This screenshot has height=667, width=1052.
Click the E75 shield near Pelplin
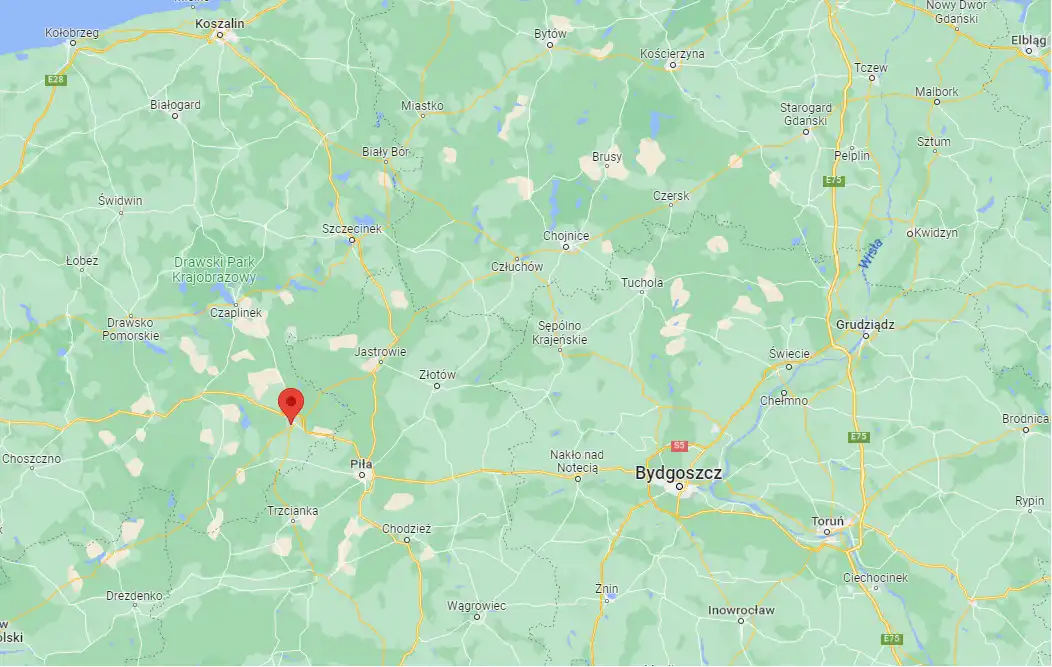pyautogui.click(x=833, y=181)
